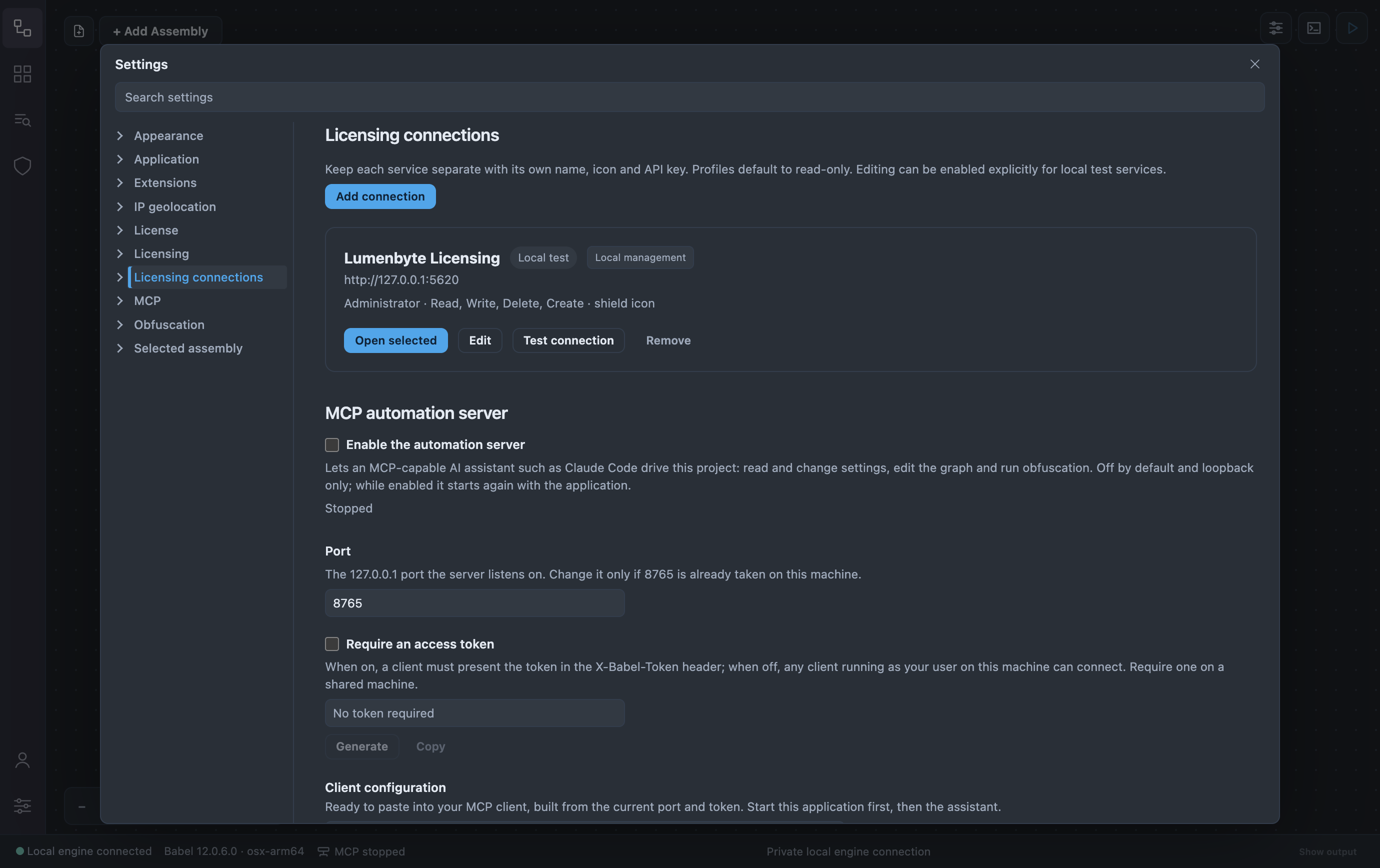Viewport: 1380px width, 868px height.
Task: Open the user account sidebar icon
Action: [22, 759]
